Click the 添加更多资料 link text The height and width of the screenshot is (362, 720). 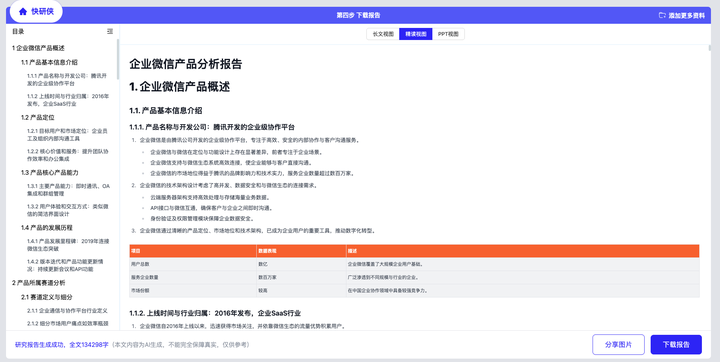[686, 15]
